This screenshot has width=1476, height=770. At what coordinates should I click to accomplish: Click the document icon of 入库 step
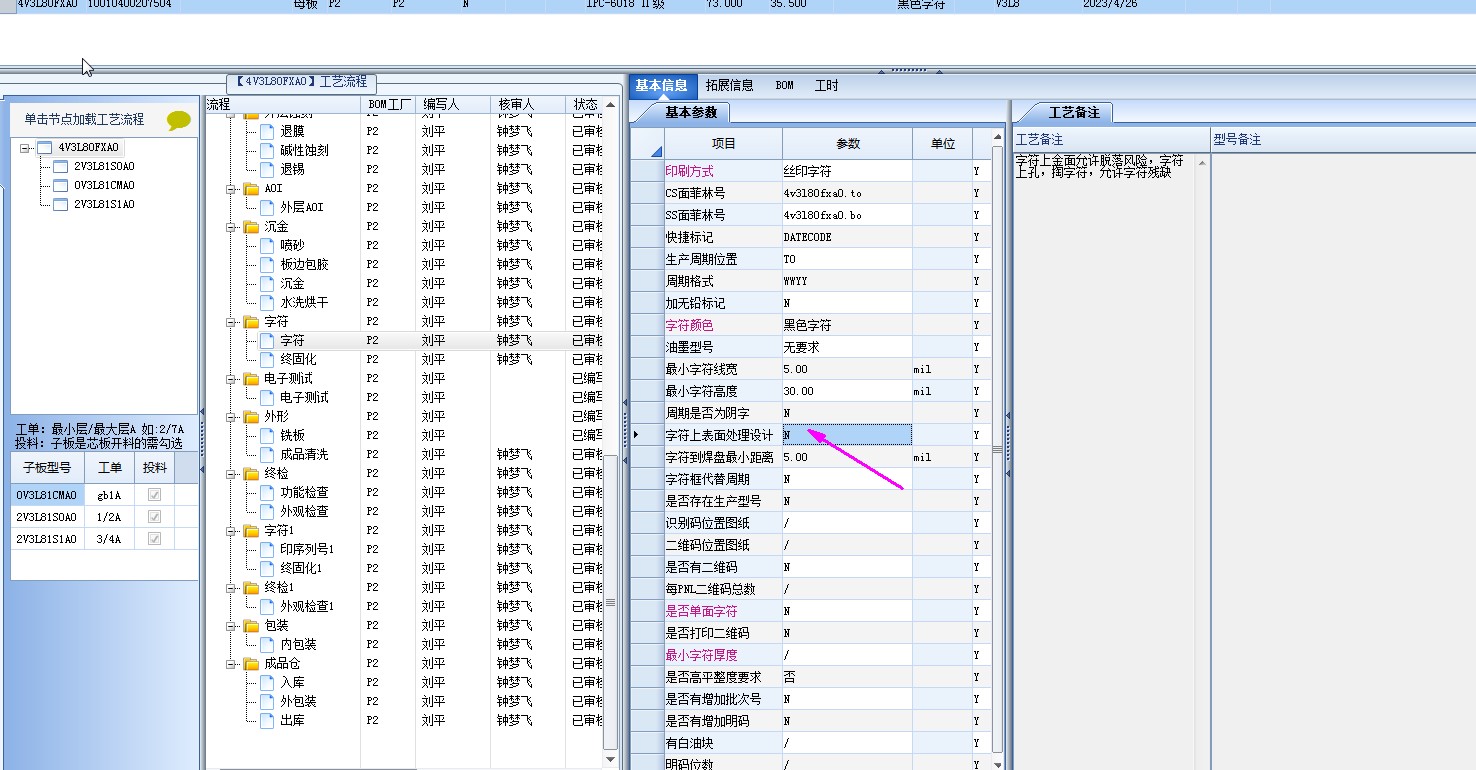click(267, 682)
